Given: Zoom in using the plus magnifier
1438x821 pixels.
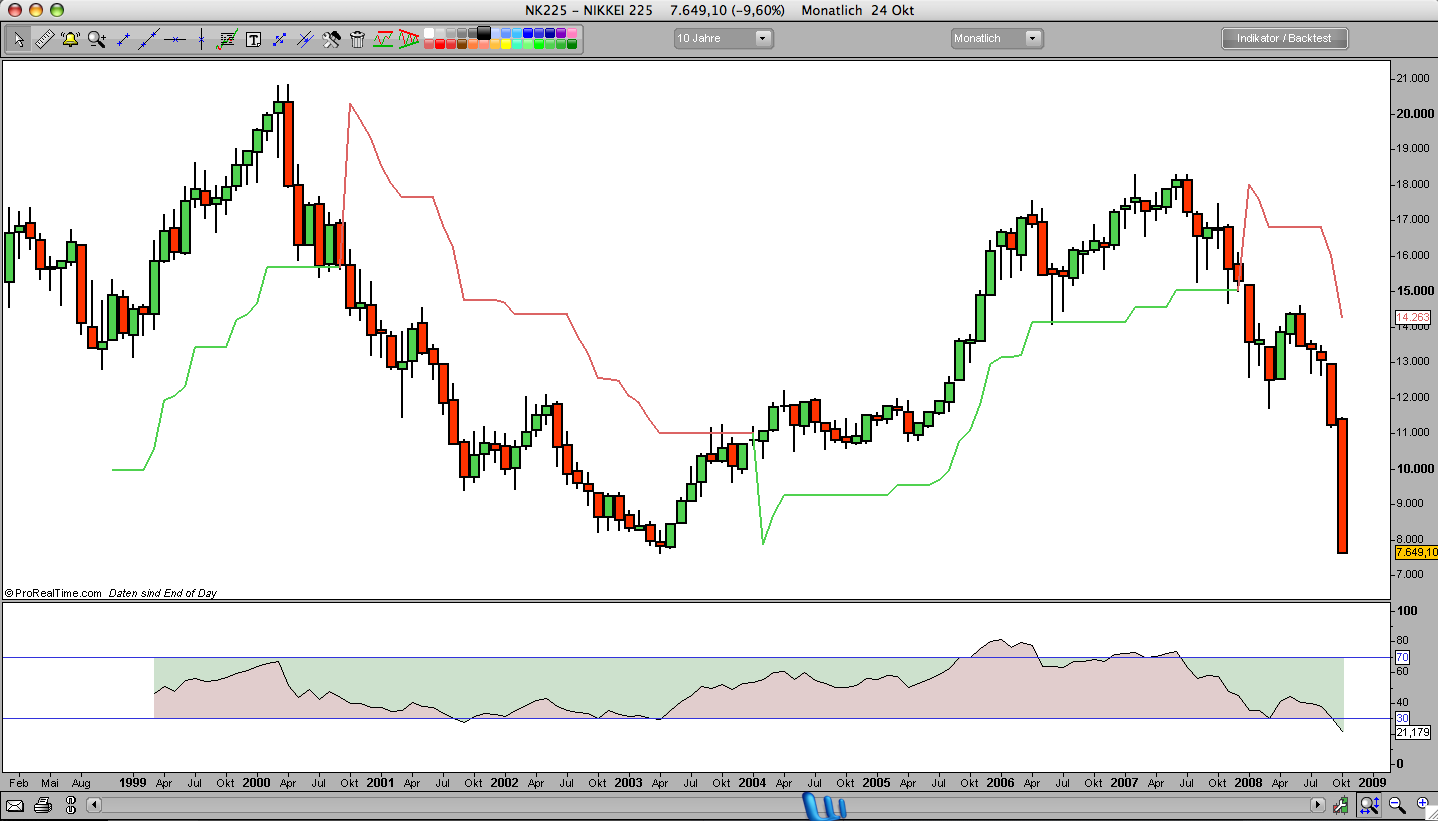Looking at the screenshot, I should 1422,804.
